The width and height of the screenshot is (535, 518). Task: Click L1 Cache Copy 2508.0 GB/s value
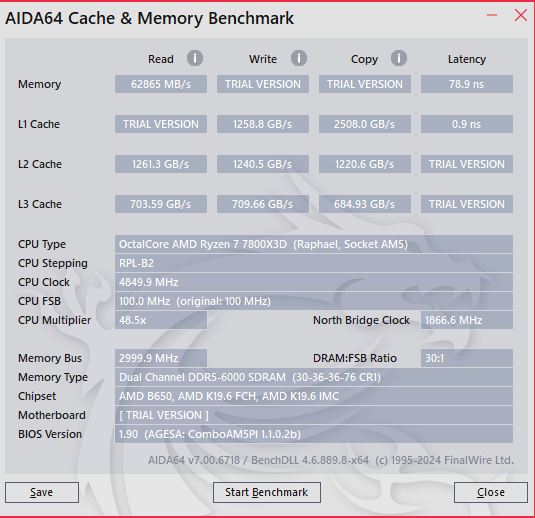tap(365, 124)
